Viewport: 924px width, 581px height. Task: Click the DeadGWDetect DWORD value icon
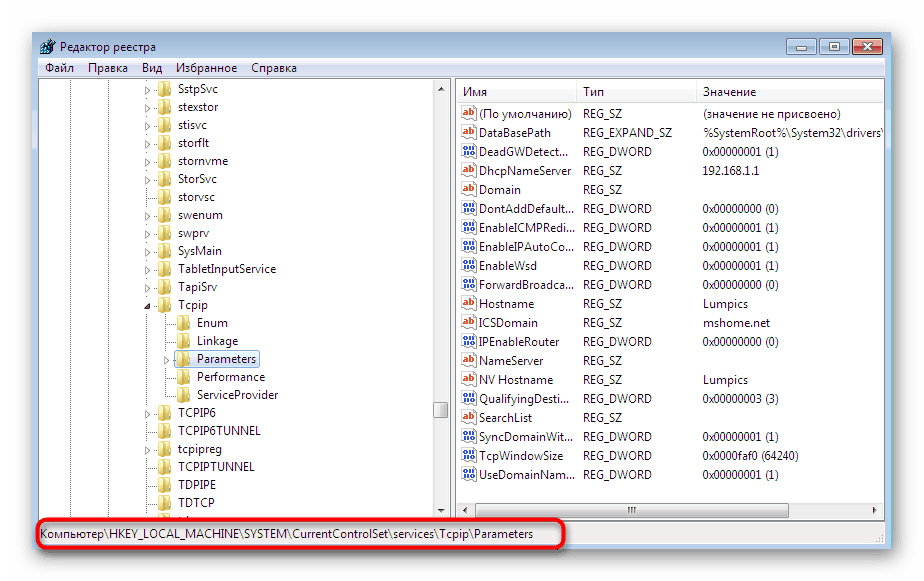(468, 151)
